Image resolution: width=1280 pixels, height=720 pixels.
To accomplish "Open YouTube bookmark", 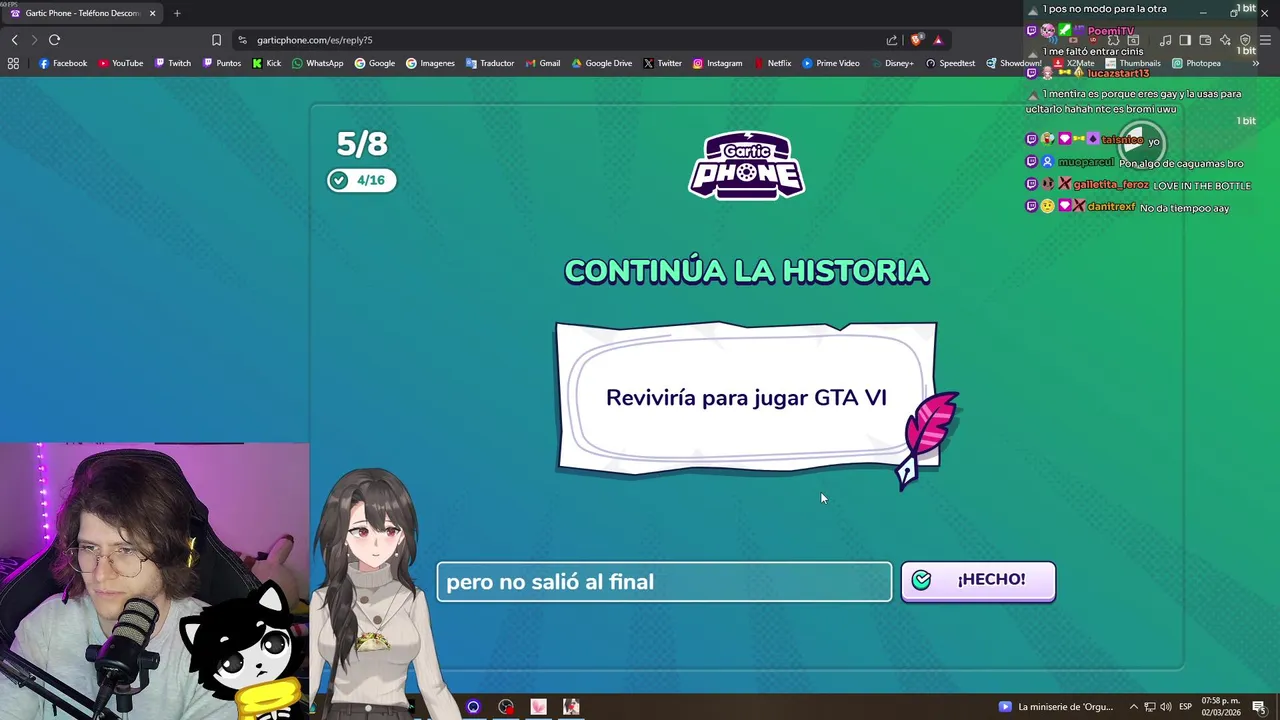I will pyautogui.click(x=120, y=63).
